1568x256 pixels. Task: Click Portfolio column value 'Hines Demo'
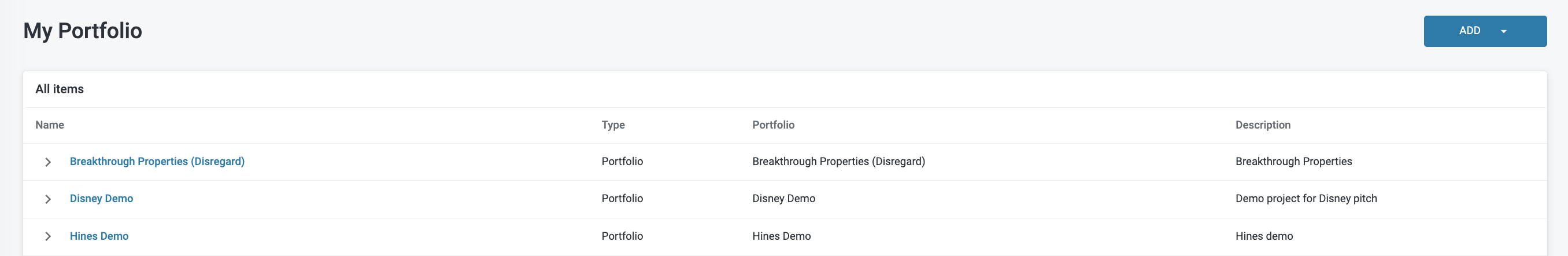coord(781,236)
